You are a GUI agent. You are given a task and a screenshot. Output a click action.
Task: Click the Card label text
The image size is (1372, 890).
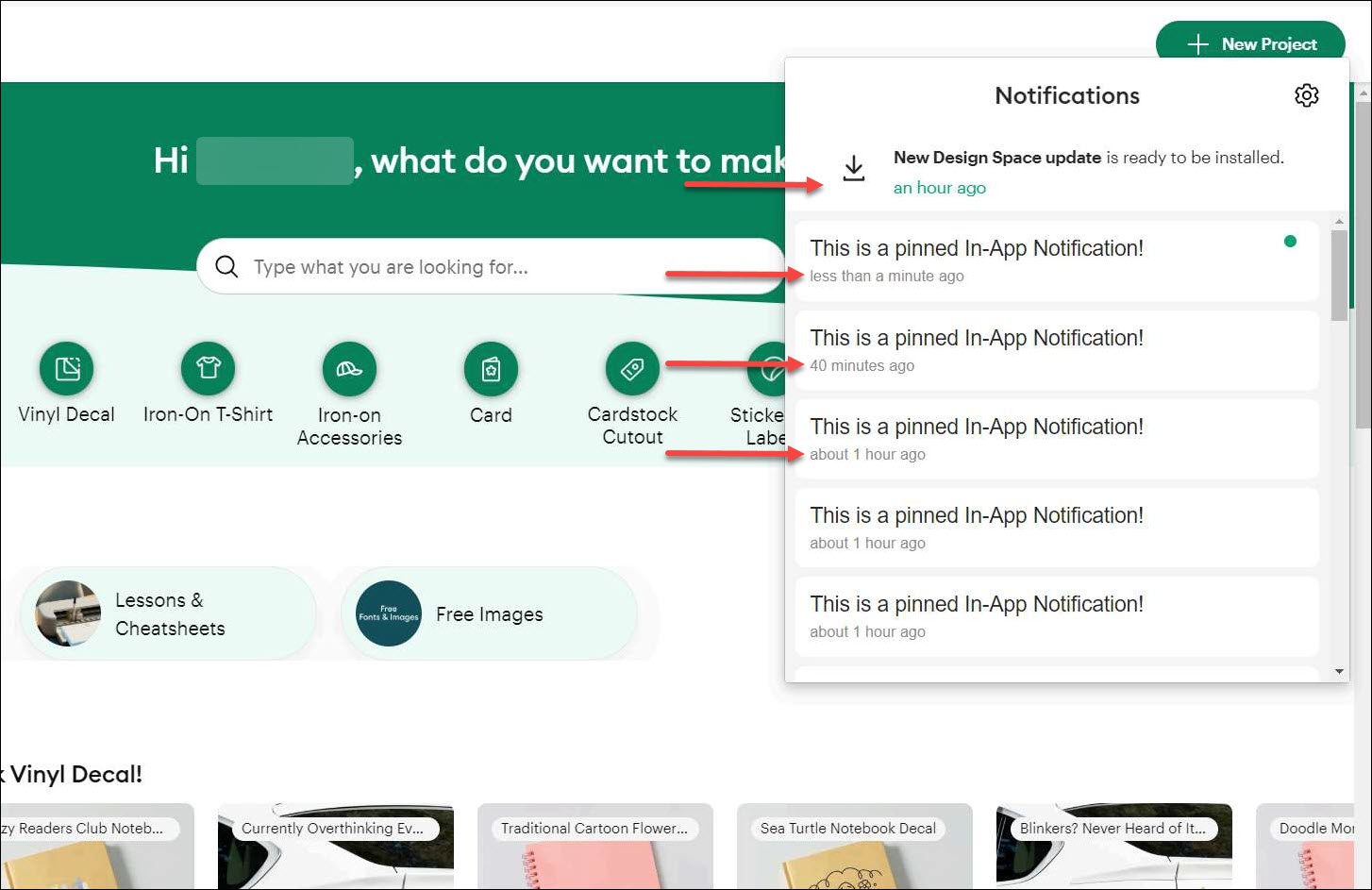click(491, 415)
